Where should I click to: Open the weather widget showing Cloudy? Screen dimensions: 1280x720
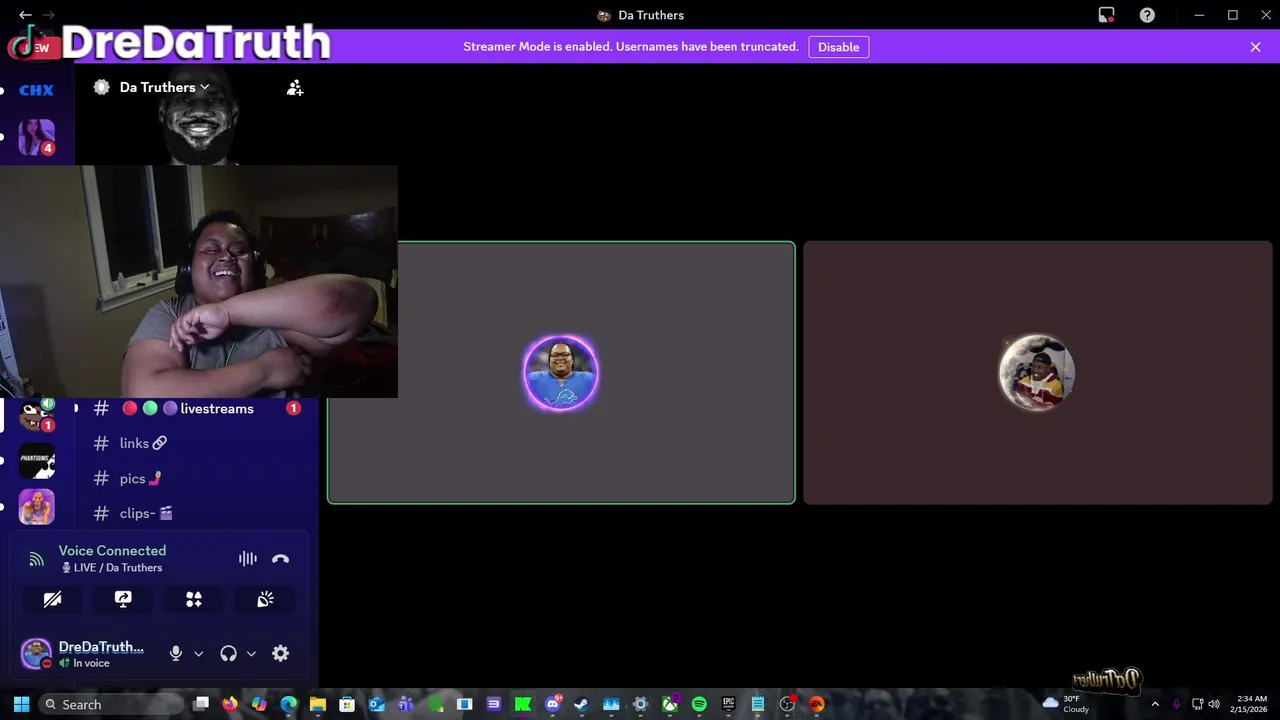tap(1066, 704)
